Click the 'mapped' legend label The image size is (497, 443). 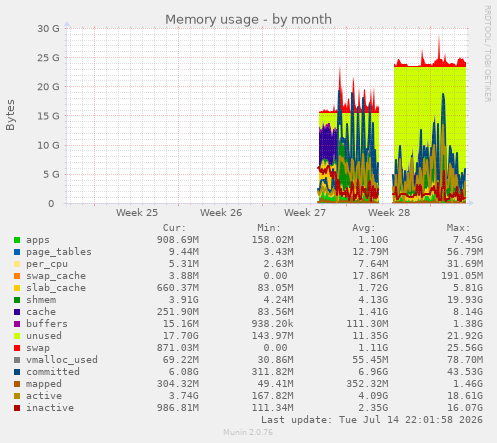44,384
